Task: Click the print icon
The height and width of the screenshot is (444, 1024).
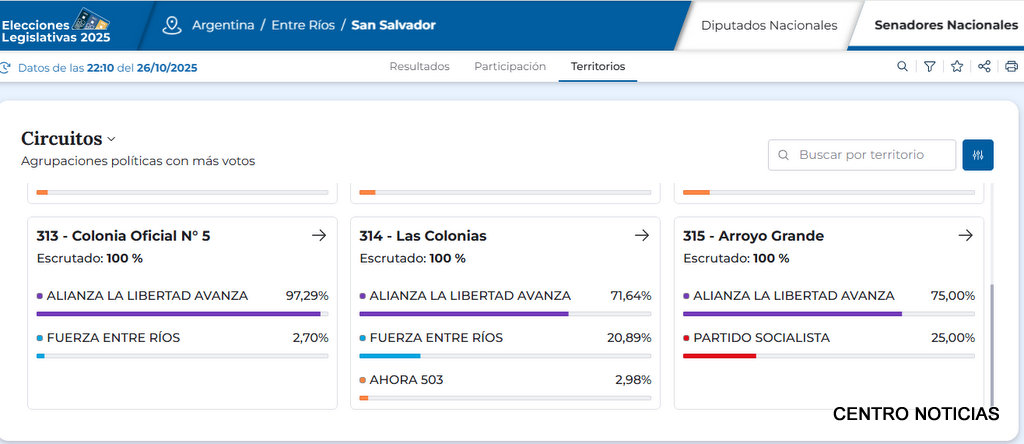Action: (1011, 67)
